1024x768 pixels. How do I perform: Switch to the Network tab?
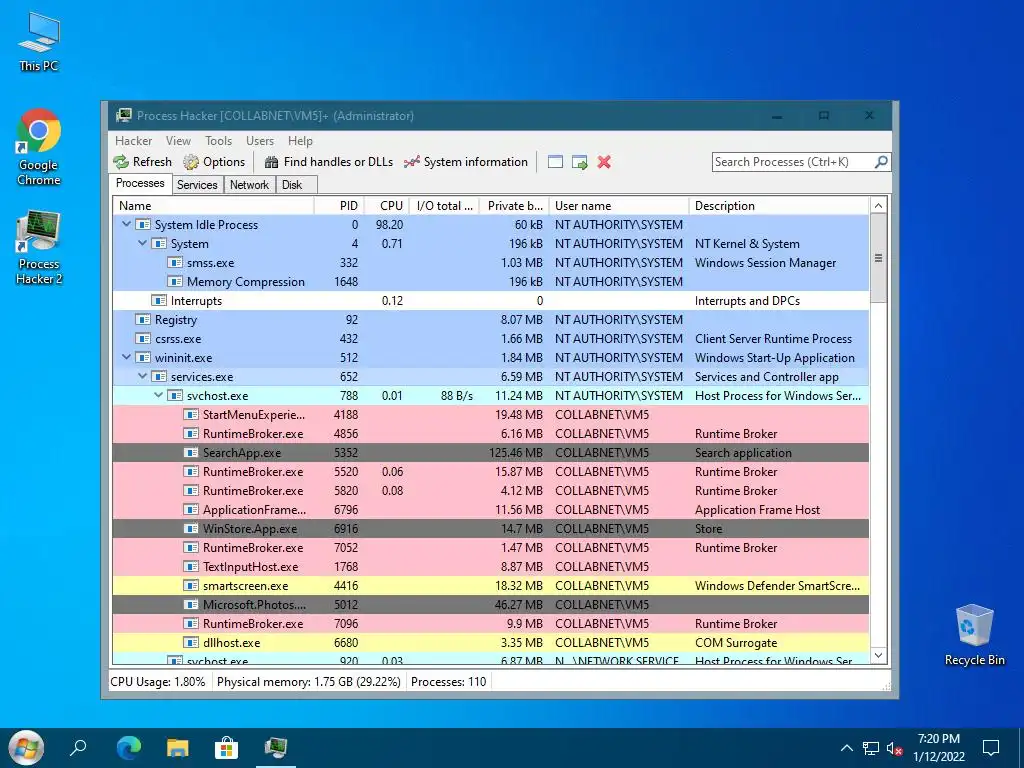point(249,185)
